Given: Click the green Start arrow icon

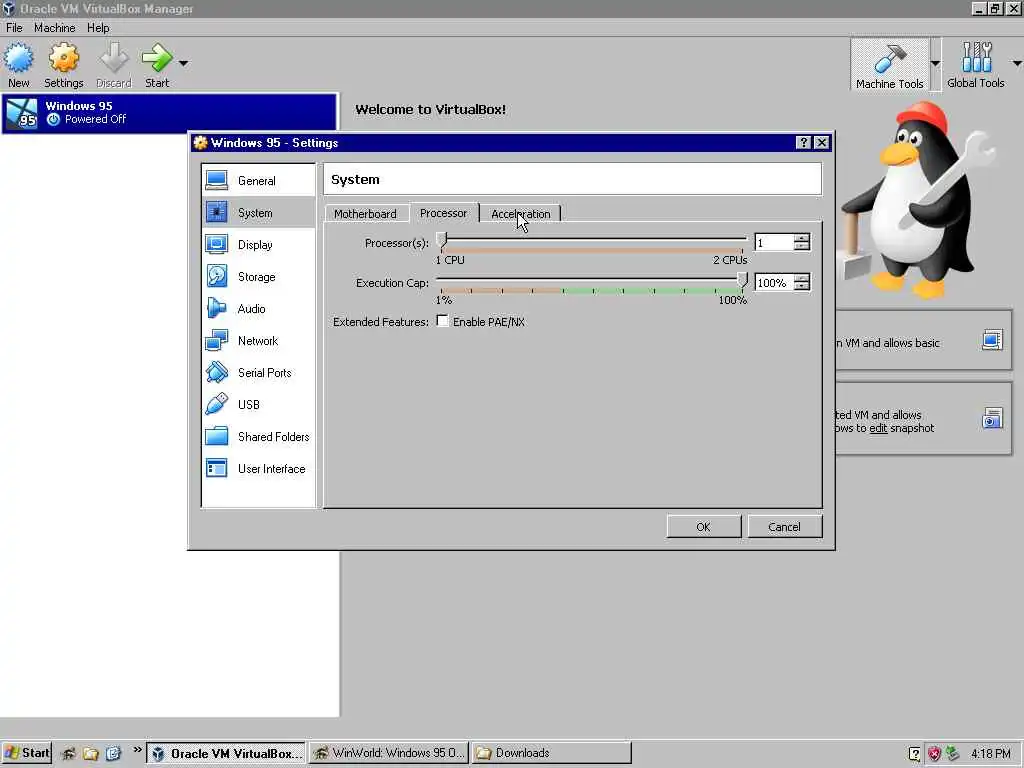Looking at the screenshot, I should click(157, 58).
